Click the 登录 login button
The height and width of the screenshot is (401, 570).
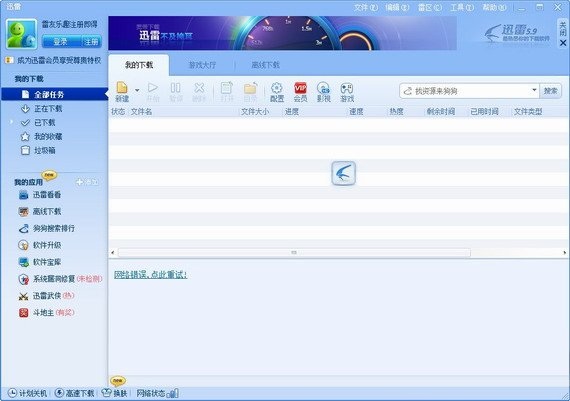61,42
